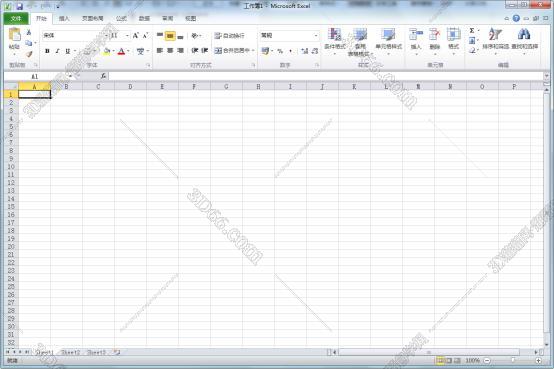The image size is (554, 369).
Task: Open Cell Styles
Action: point(388,41)
